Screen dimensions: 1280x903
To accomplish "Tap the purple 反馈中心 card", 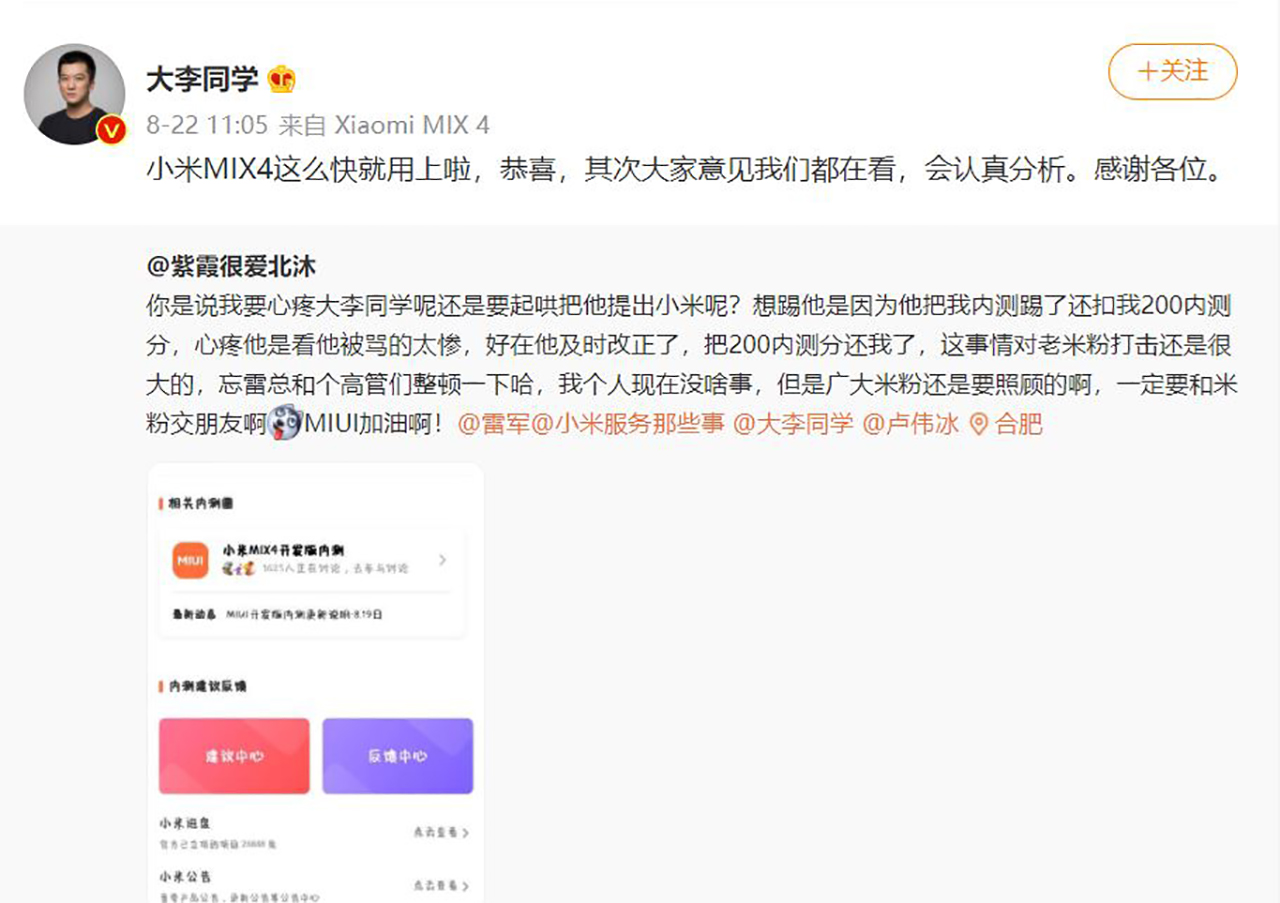I will [398, 756].
